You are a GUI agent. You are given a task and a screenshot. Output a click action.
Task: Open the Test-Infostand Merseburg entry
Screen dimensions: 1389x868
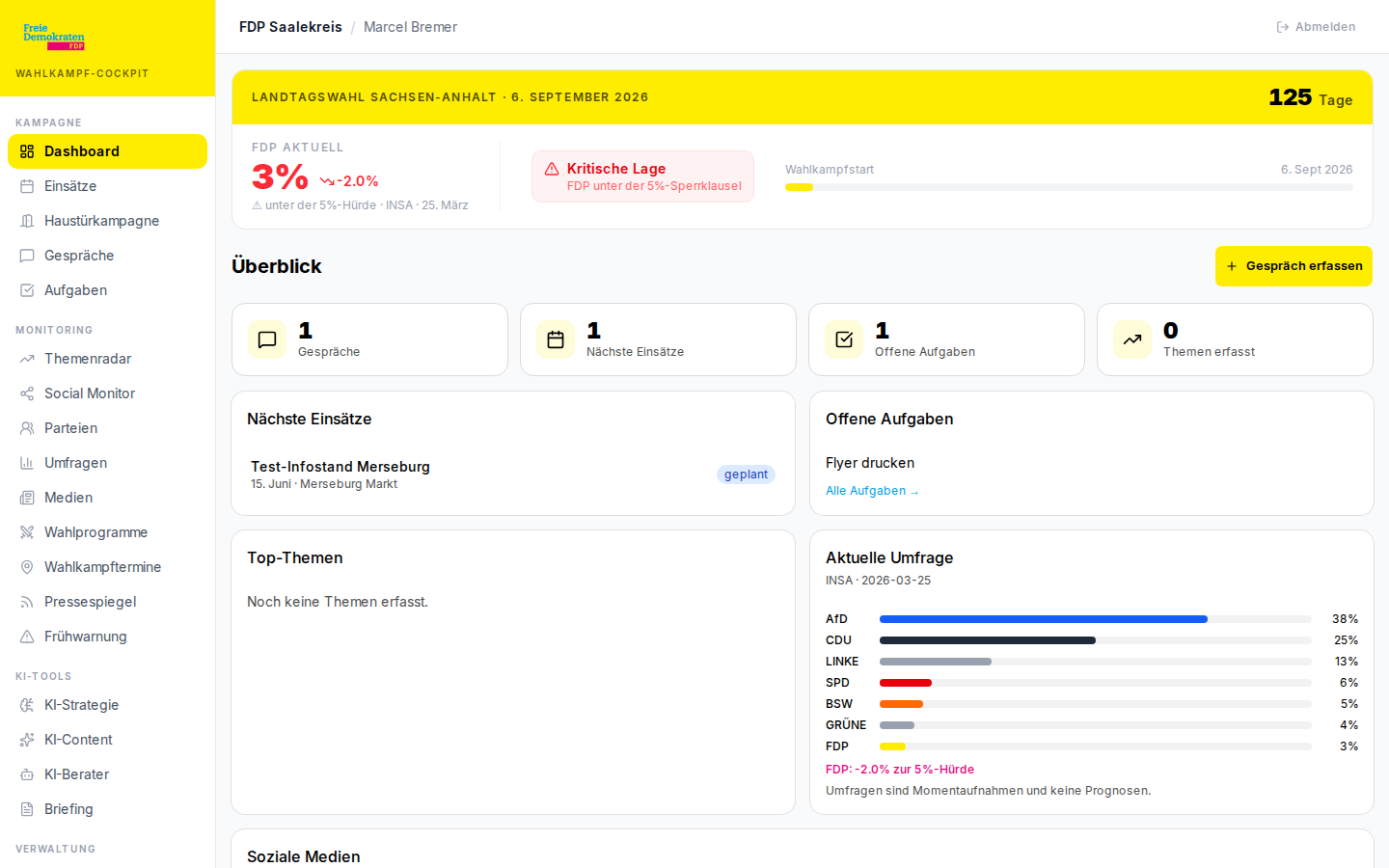click(513, 475)
